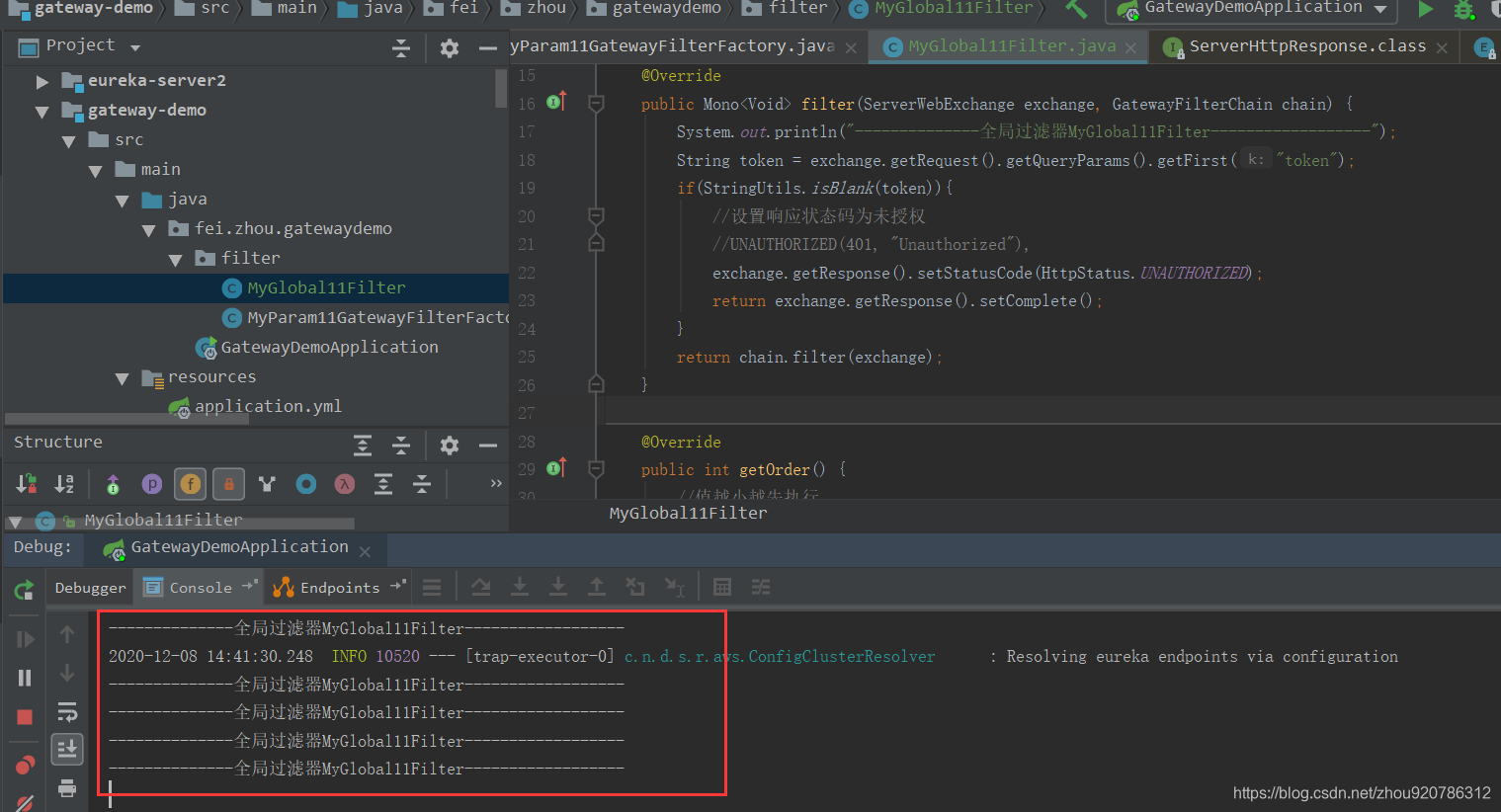Image resolution: width=1501 pixels, height=812 pixels.
Task: Collapse fei.zhou.gatewaydemo package node
Action: [148, 230]
